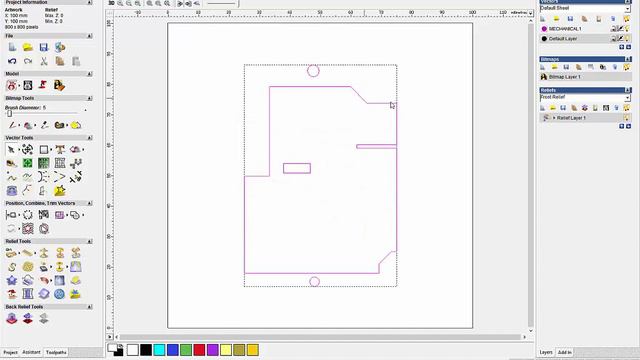Collapse the Back Relief Tools section
Viewport: 640px width, 360px height.
coord(89,307)
